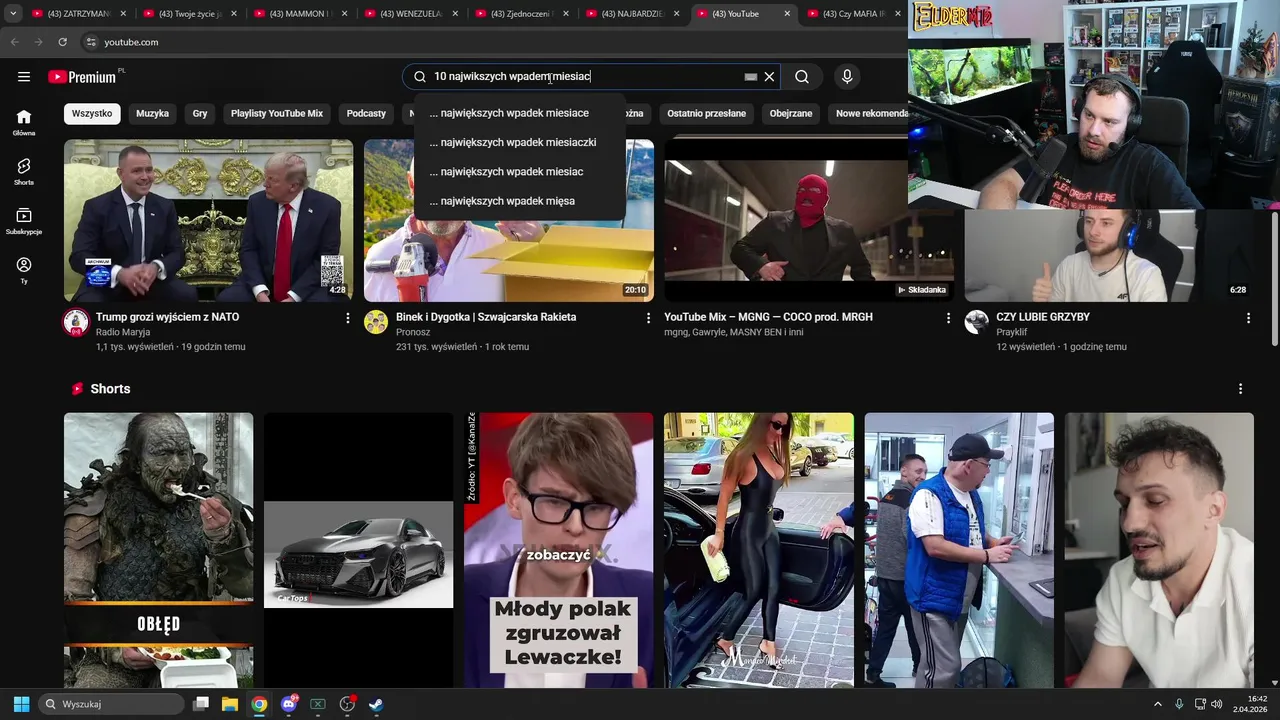Select the Gry filter chip
Image resolution: width=1280 pixels, height=720 pixels.
click(x=200, y=114)
